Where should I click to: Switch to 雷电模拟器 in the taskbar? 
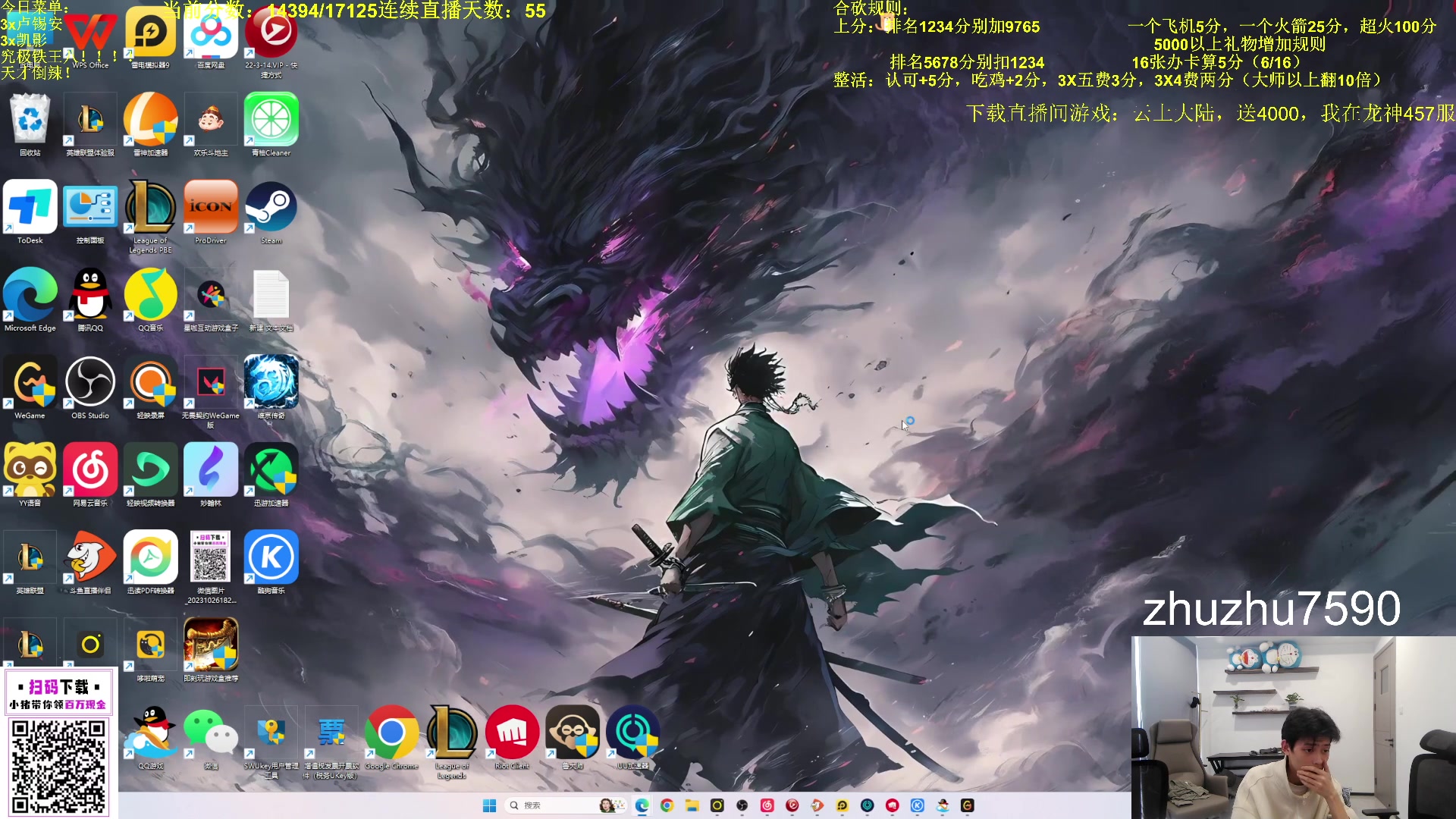(842, 805)
